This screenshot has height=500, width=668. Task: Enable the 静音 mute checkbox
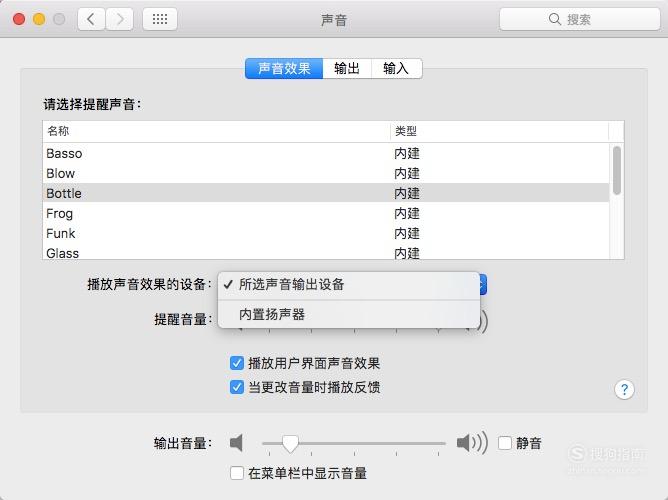click(505, 443)
